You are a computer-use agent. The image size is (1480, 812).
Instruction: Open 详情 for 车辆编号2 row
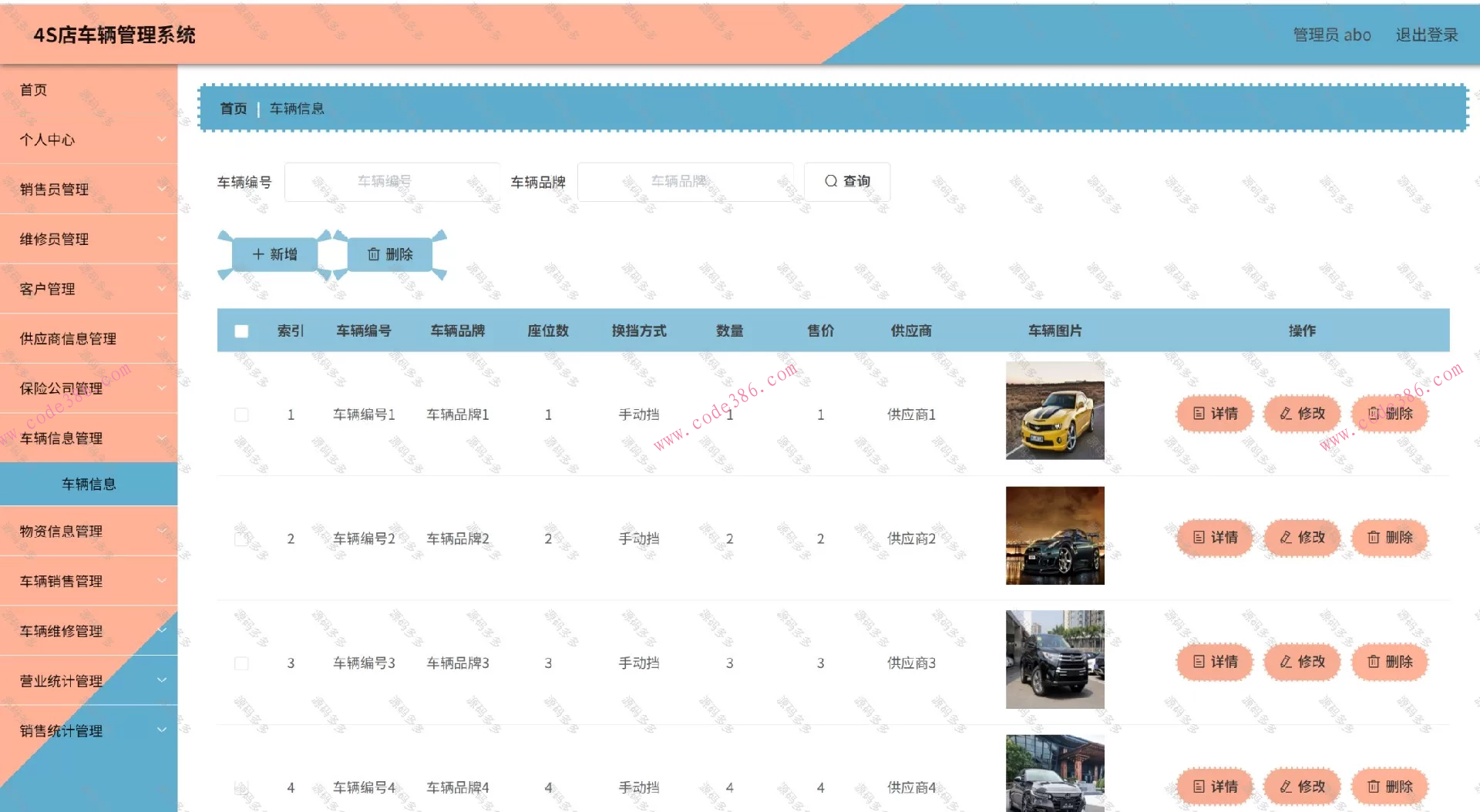[x=1215, y=538]
